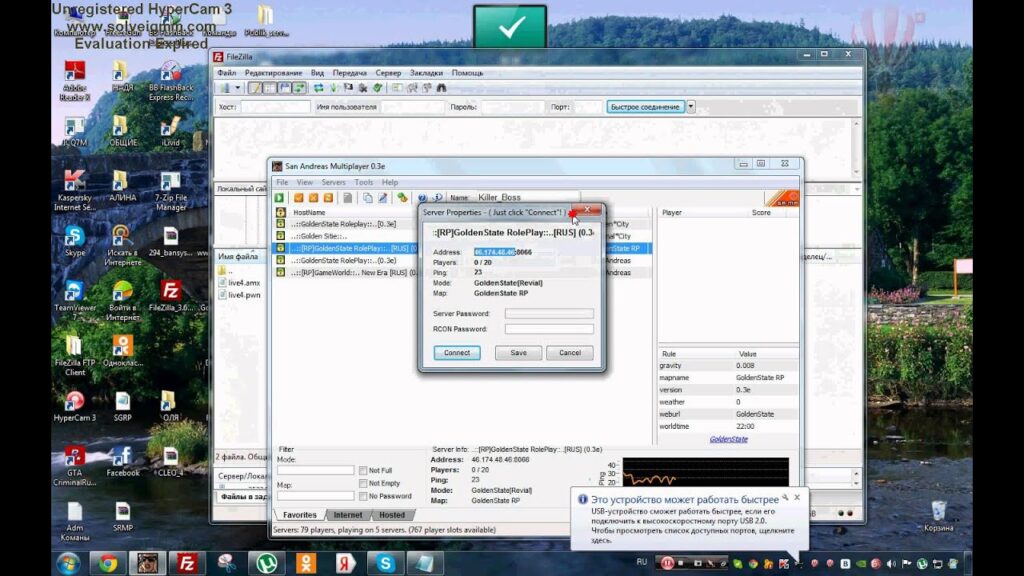
Task: Select server row ..::[RP]GameWorld::.. New Era
Action: point(344,272)
